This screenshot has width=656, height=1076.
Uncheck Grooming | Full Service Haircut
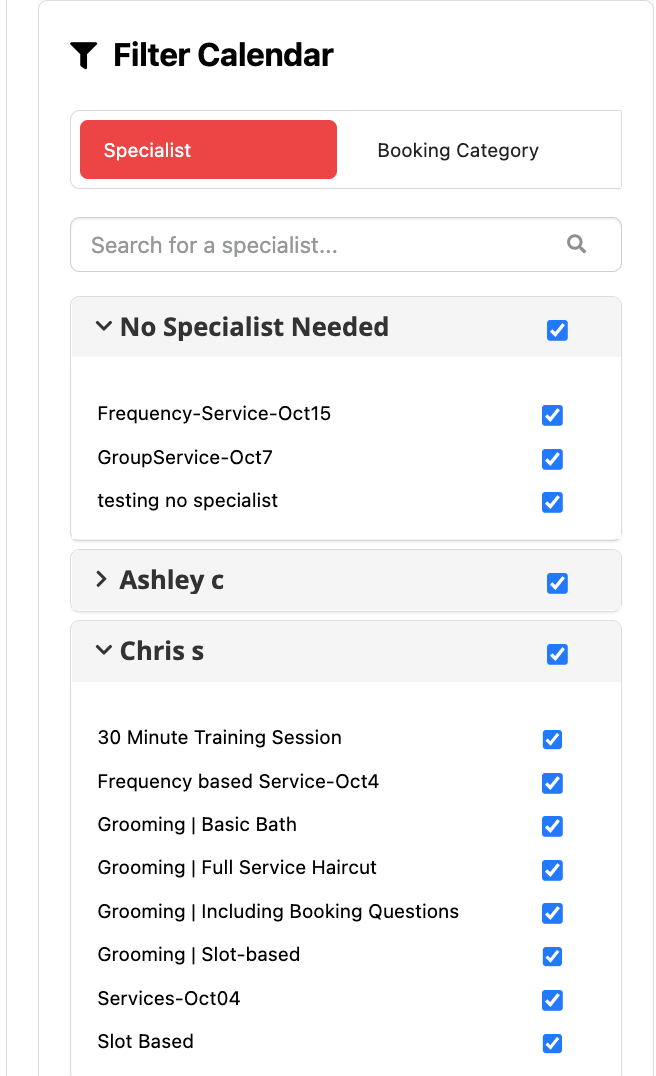point(552,870)
